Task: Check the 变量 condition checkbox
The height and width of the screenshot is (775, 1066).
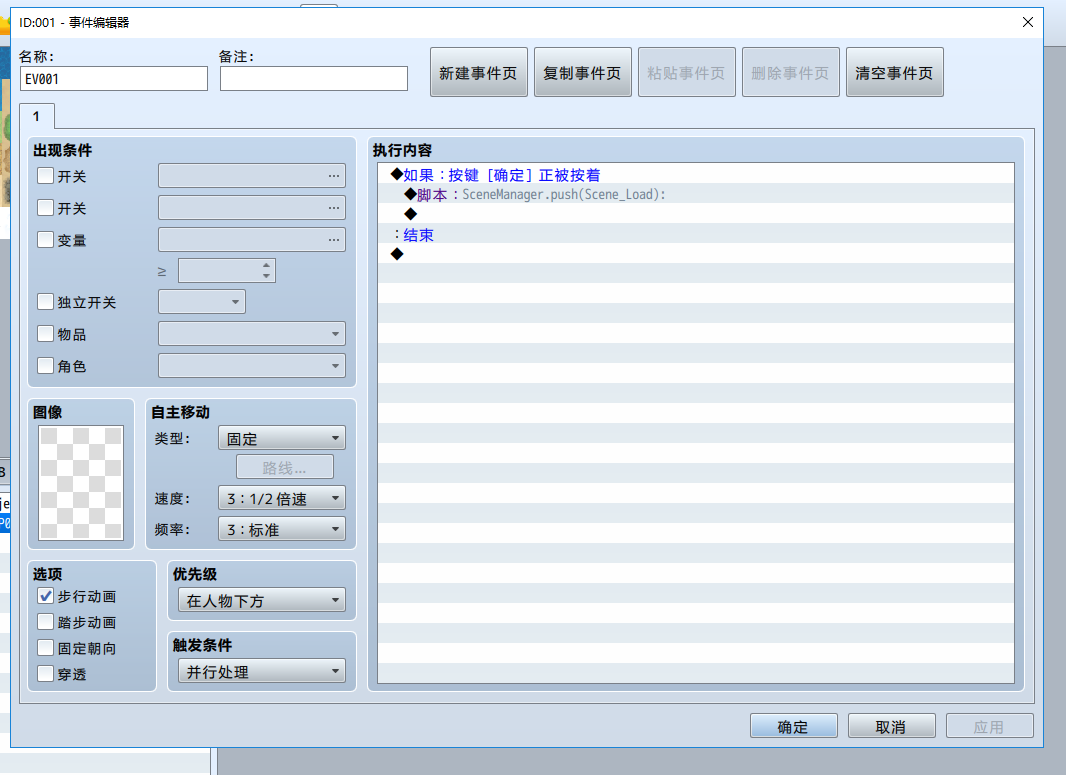Action: pyautogui.click(x=46, y=239)
